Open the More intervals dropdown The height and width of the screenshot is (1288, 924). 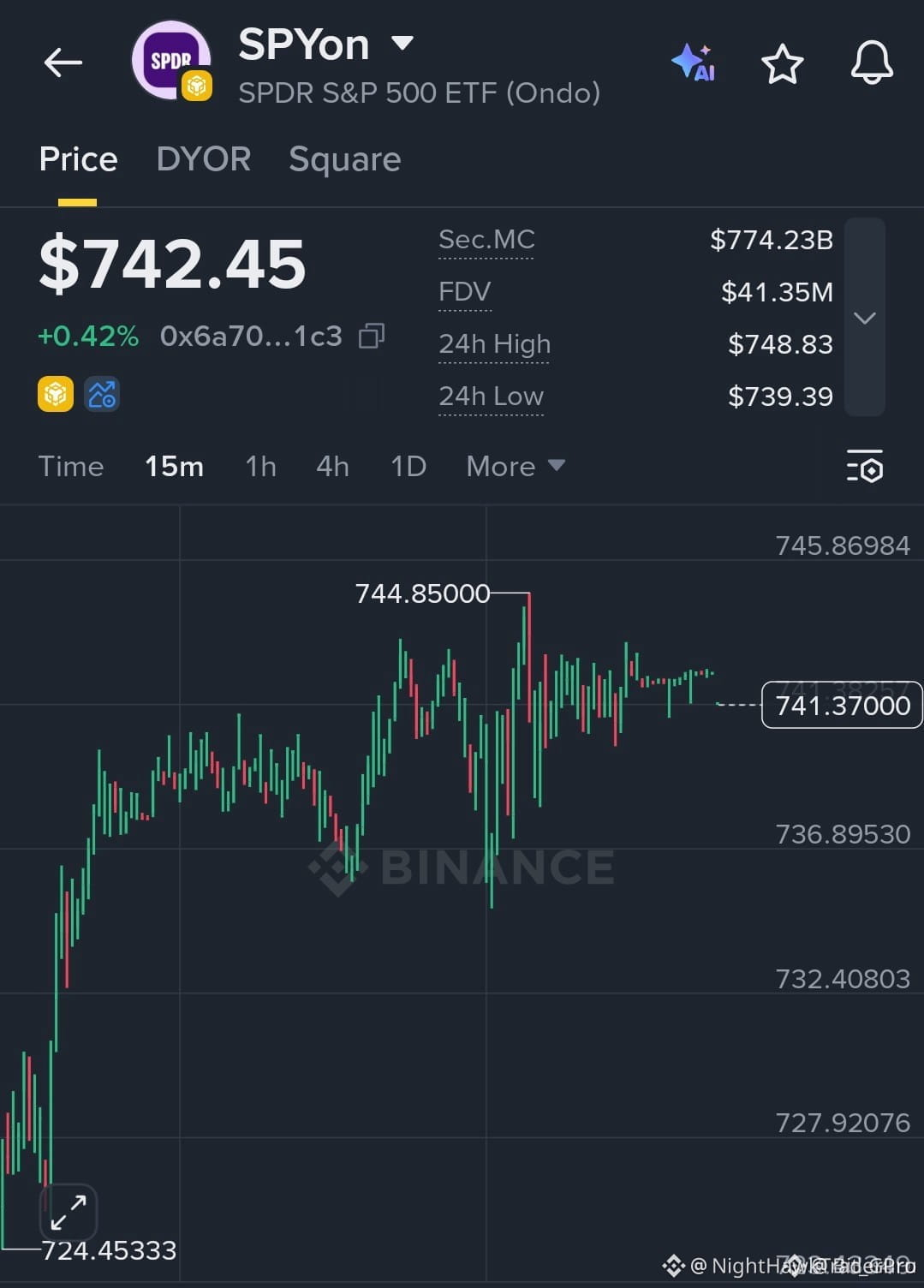coord(516,466)
